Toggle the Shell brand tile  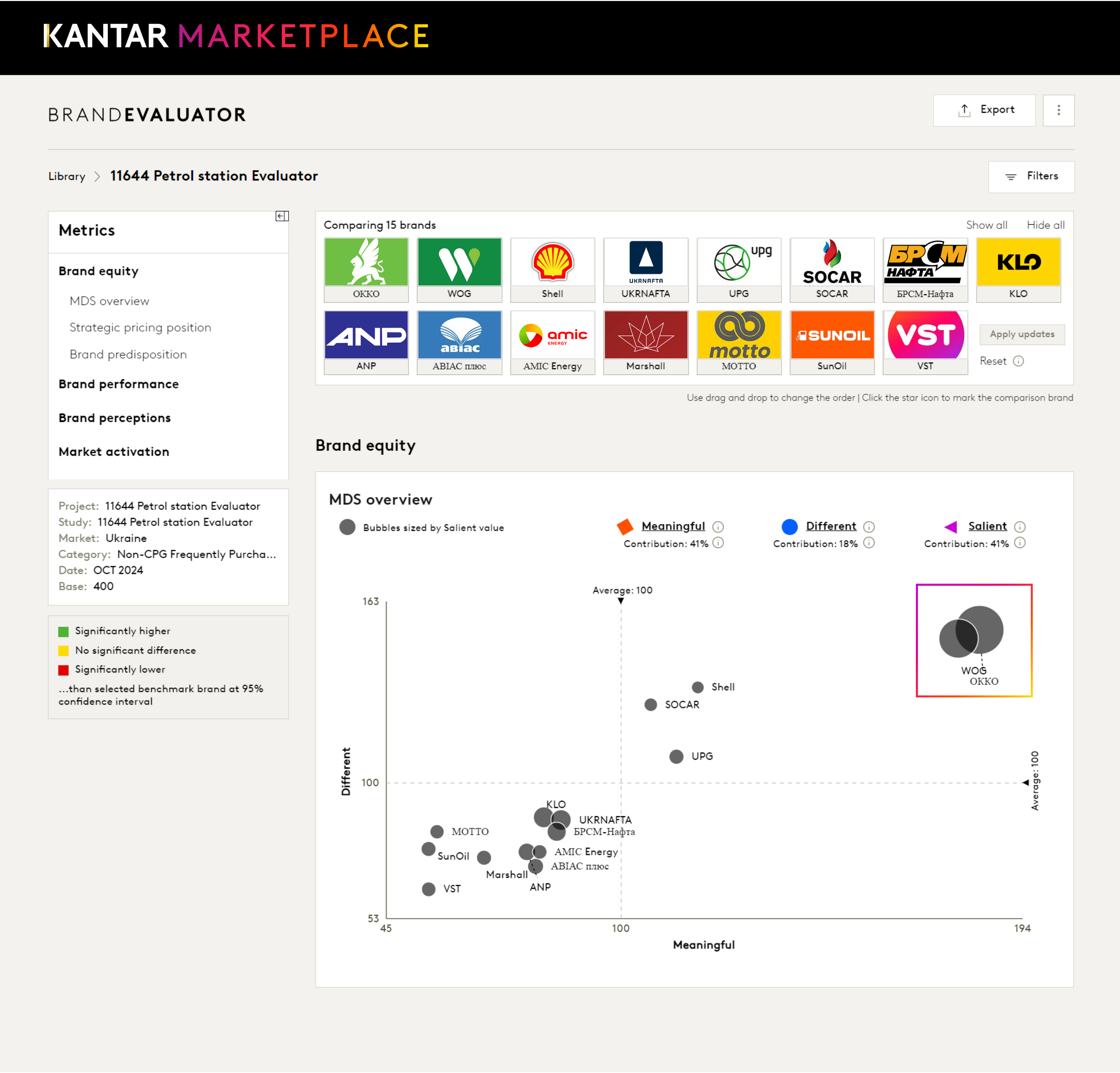tap(553, 270)
